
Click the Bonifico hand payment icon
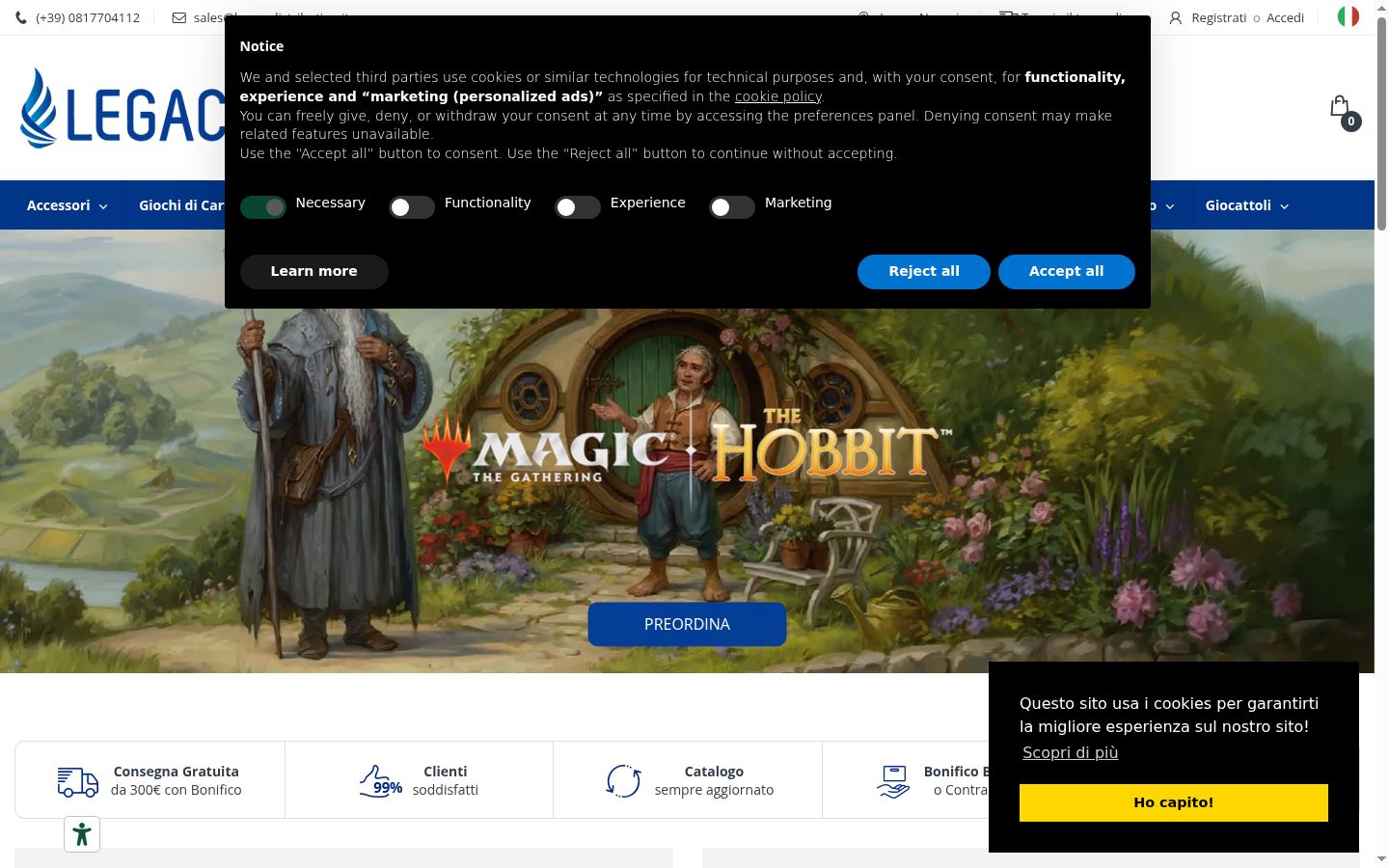coord(893,781)
